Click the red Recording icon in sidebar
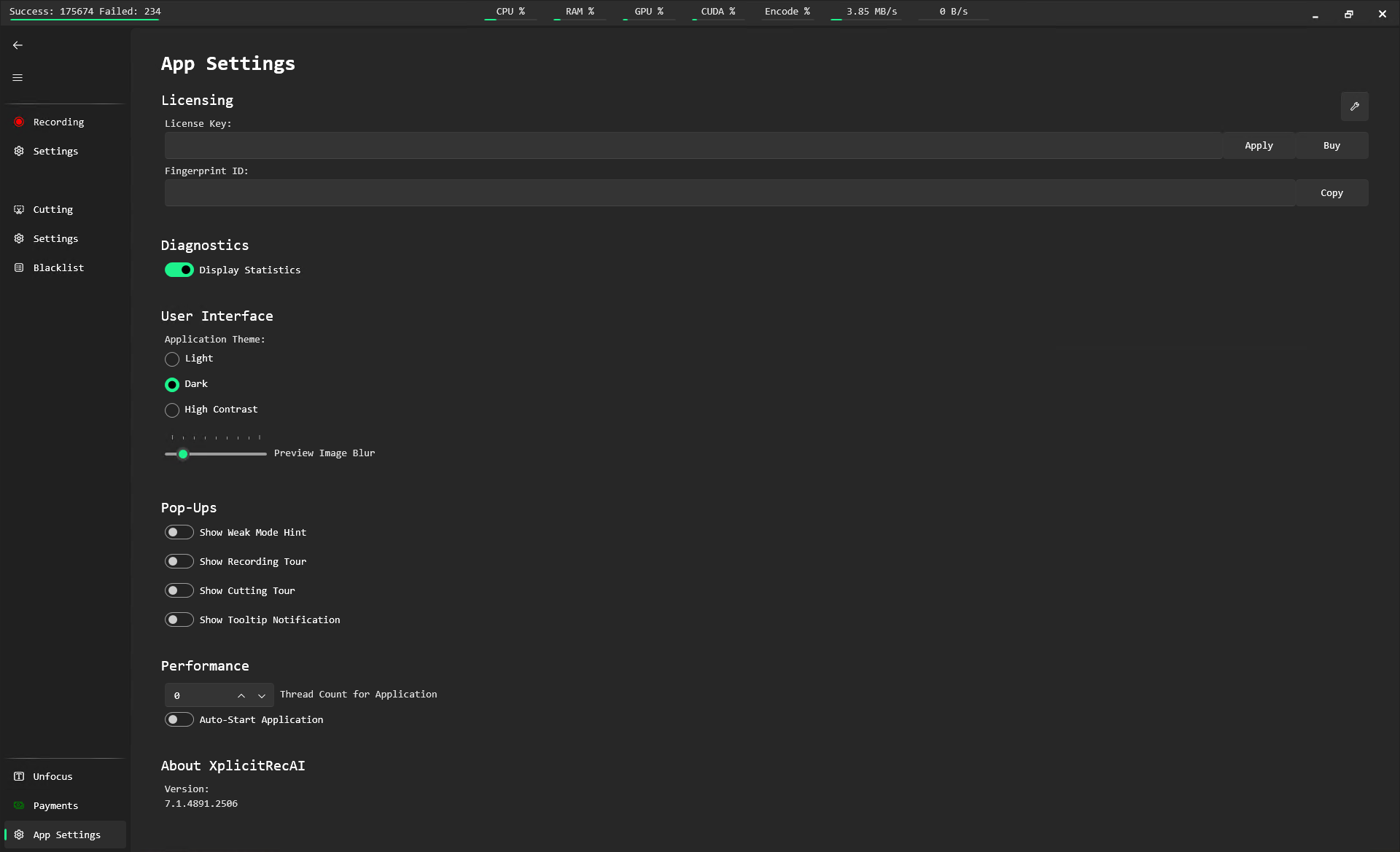The height and width of the screenshot is (852, 1400). (19, 122)
